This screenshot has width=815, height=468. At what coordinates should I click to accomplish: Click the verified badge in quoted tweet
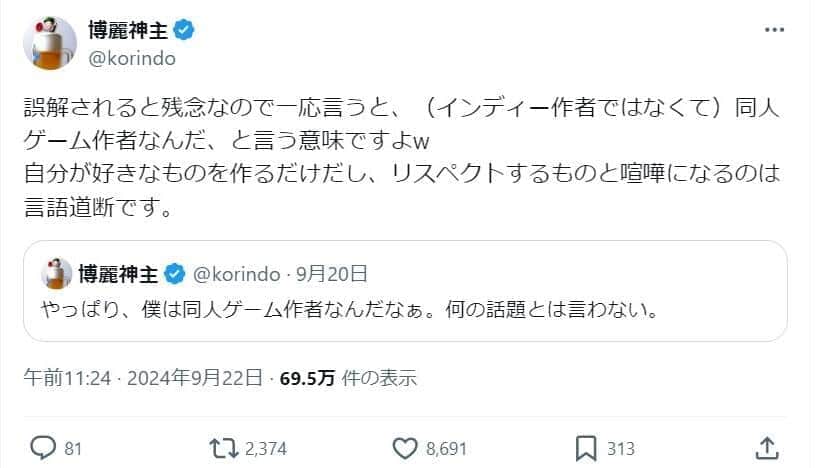tap(174, 273)
